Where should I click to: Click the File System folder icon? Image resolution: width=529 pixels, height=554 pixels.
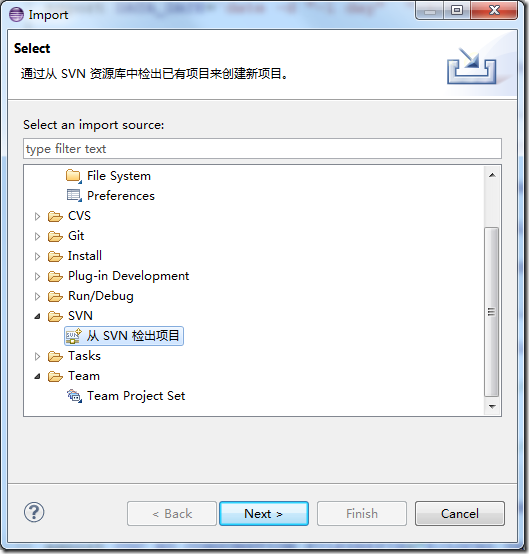tap(74, 176)
